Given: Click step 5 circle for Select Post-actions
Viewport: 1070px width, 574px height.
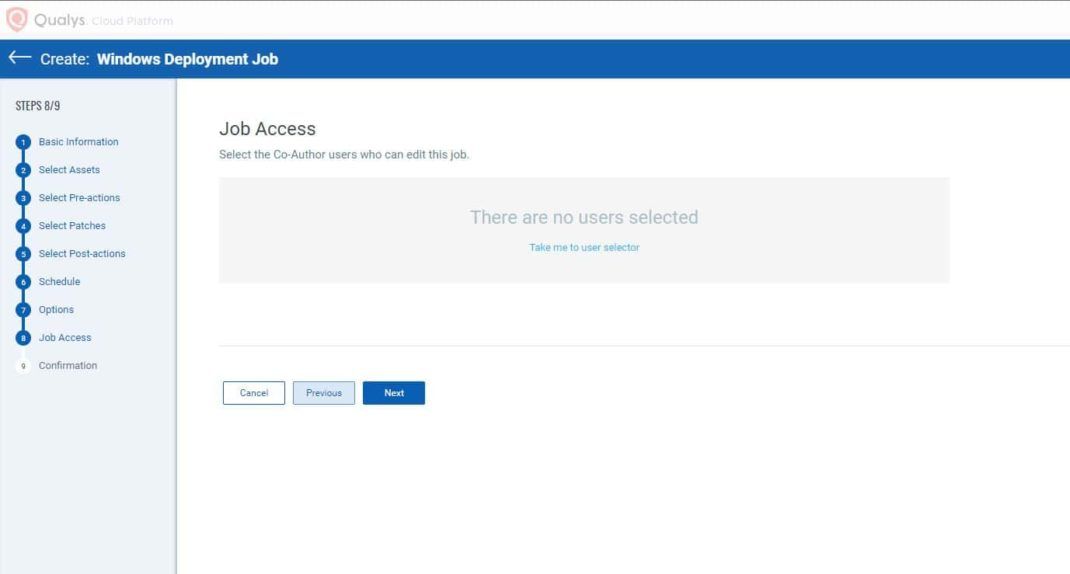Looking at the screenshot, I should 23,254.
